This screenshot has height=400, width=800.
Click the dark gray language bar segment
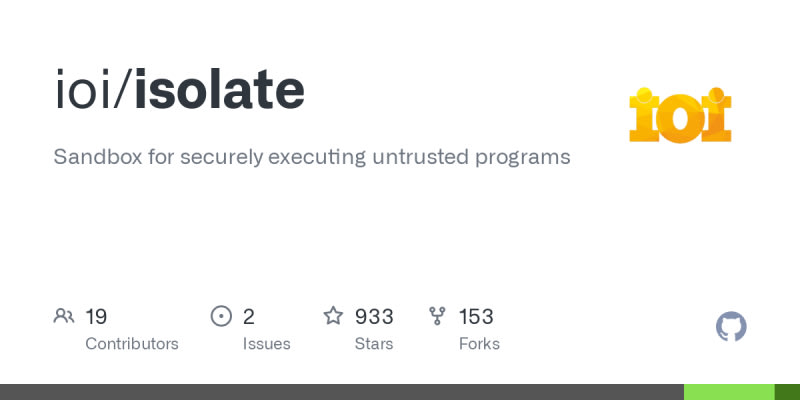pos(341,392)
